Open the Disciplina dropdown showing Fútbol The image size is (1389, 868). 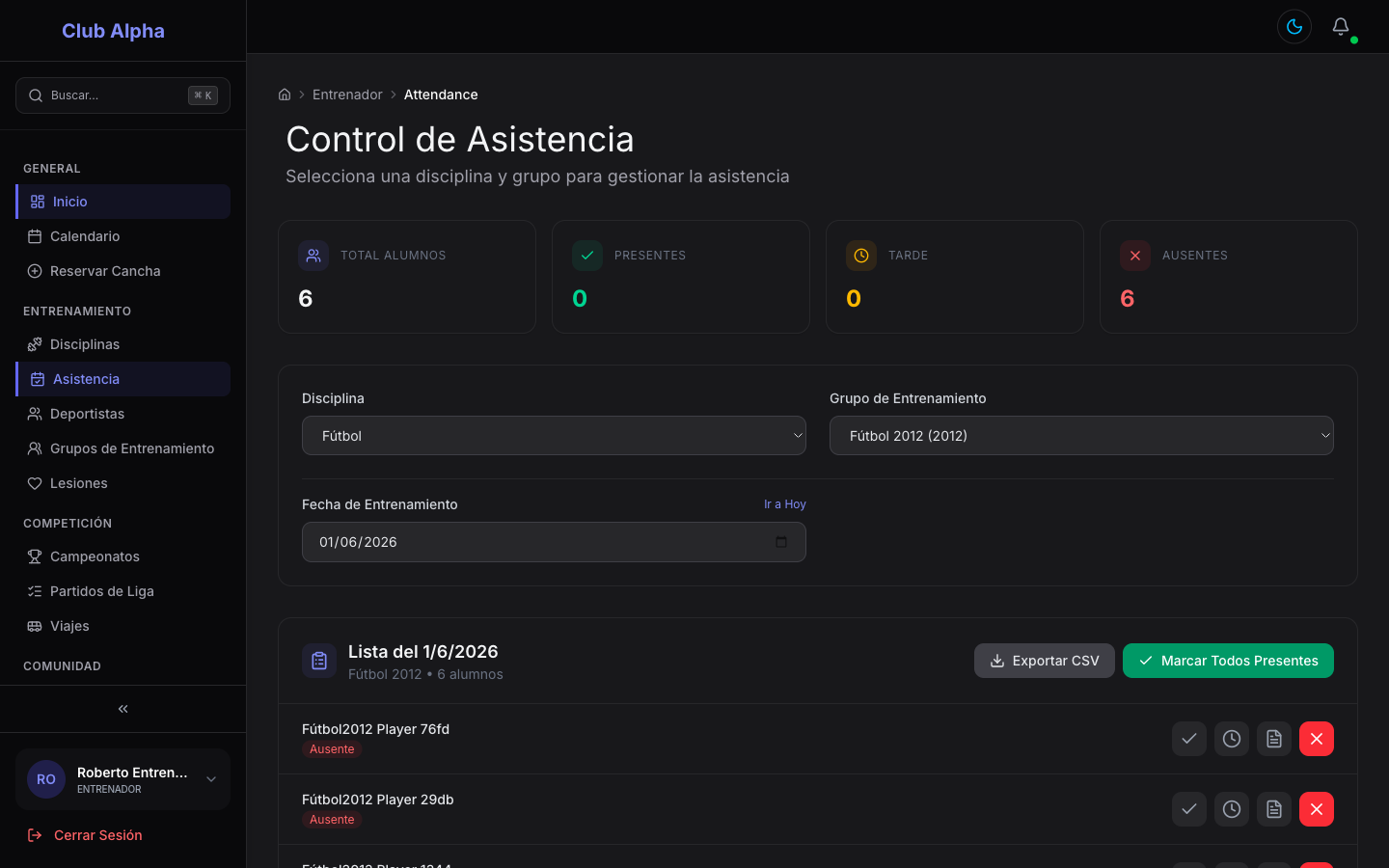554,436
